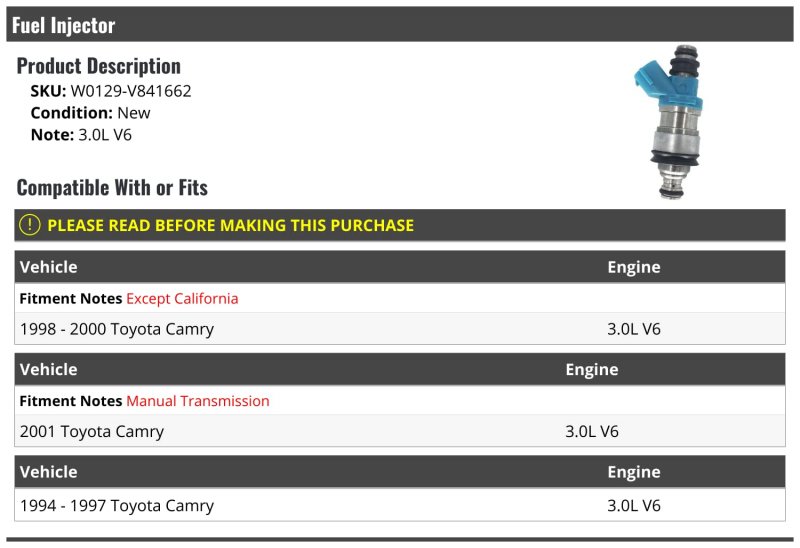Click the third table's Engine column header
Image resolution: width=800 pixels, height=548 pixels.
[634, 472]
